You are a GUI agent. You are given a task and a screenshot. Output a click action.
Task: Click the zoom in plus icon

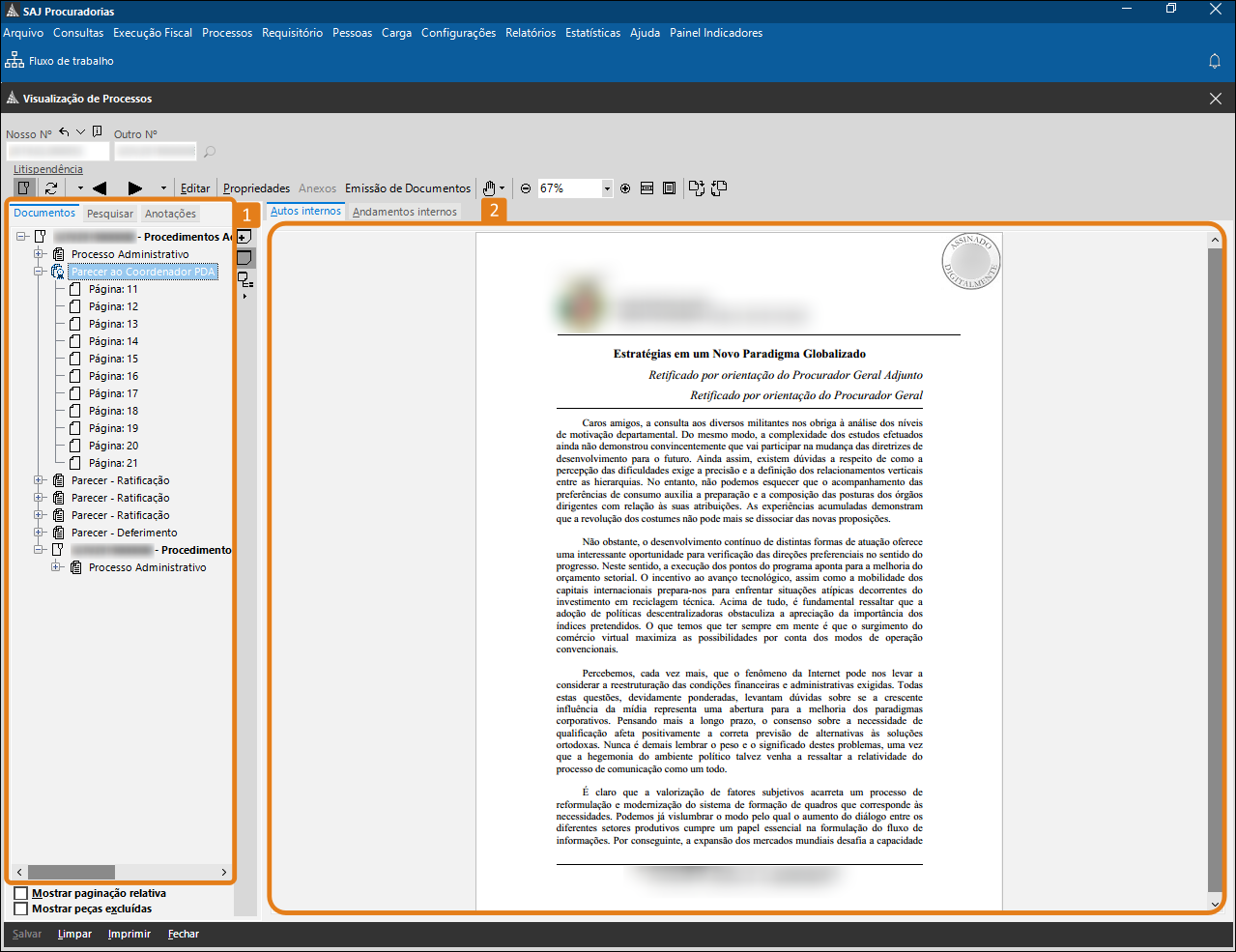point(625,188)
